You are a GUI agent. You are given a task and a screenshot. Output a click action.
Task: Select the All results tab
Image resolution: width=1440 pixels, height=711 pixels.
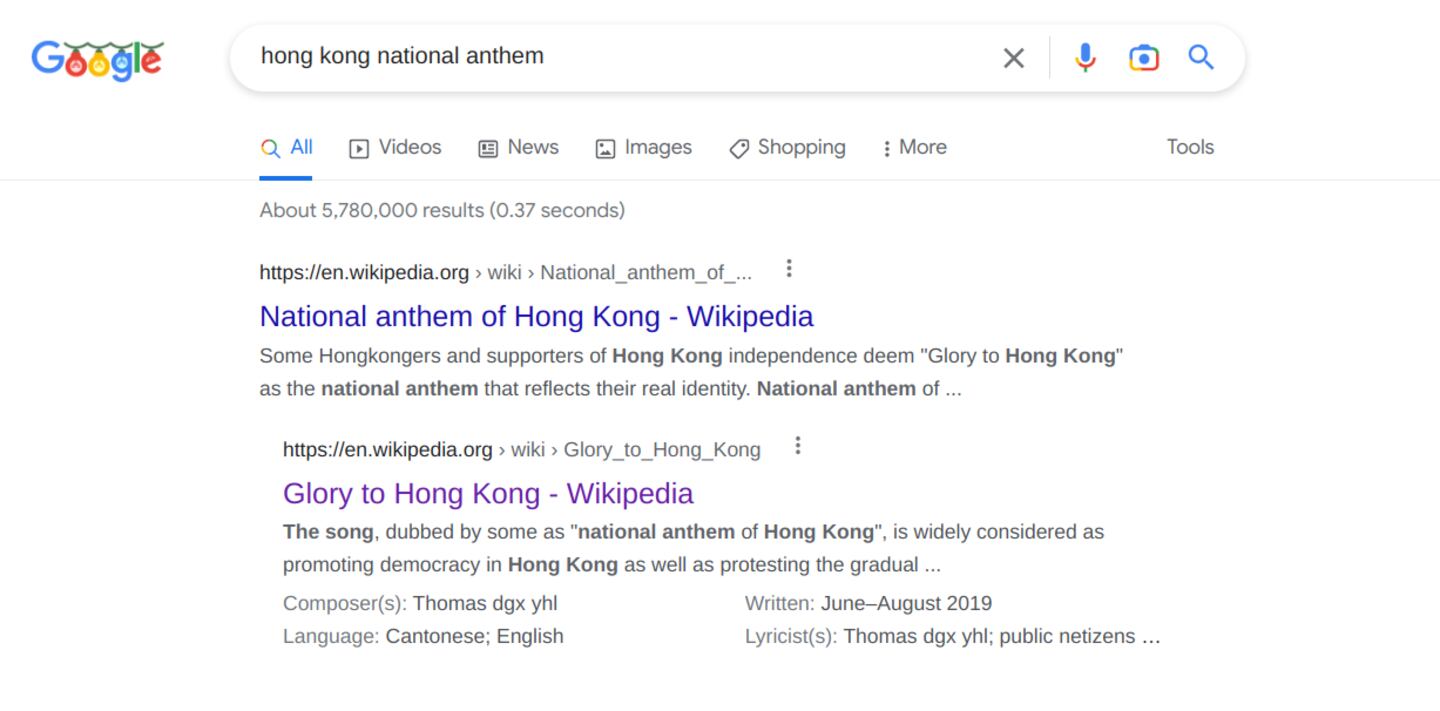tap(287, 148)
